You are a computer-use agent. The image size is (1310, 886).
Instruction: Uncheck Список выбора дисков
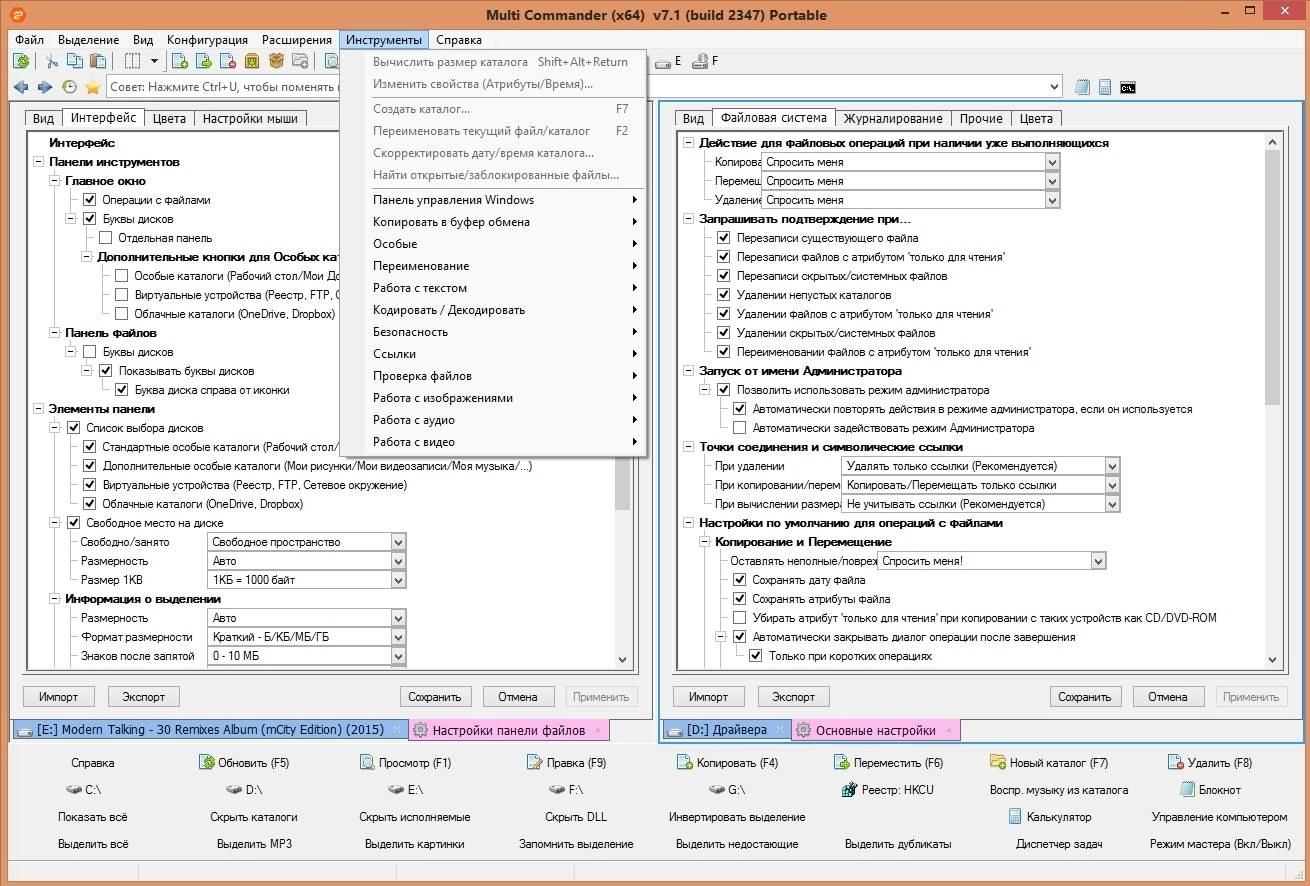[73, 428]
